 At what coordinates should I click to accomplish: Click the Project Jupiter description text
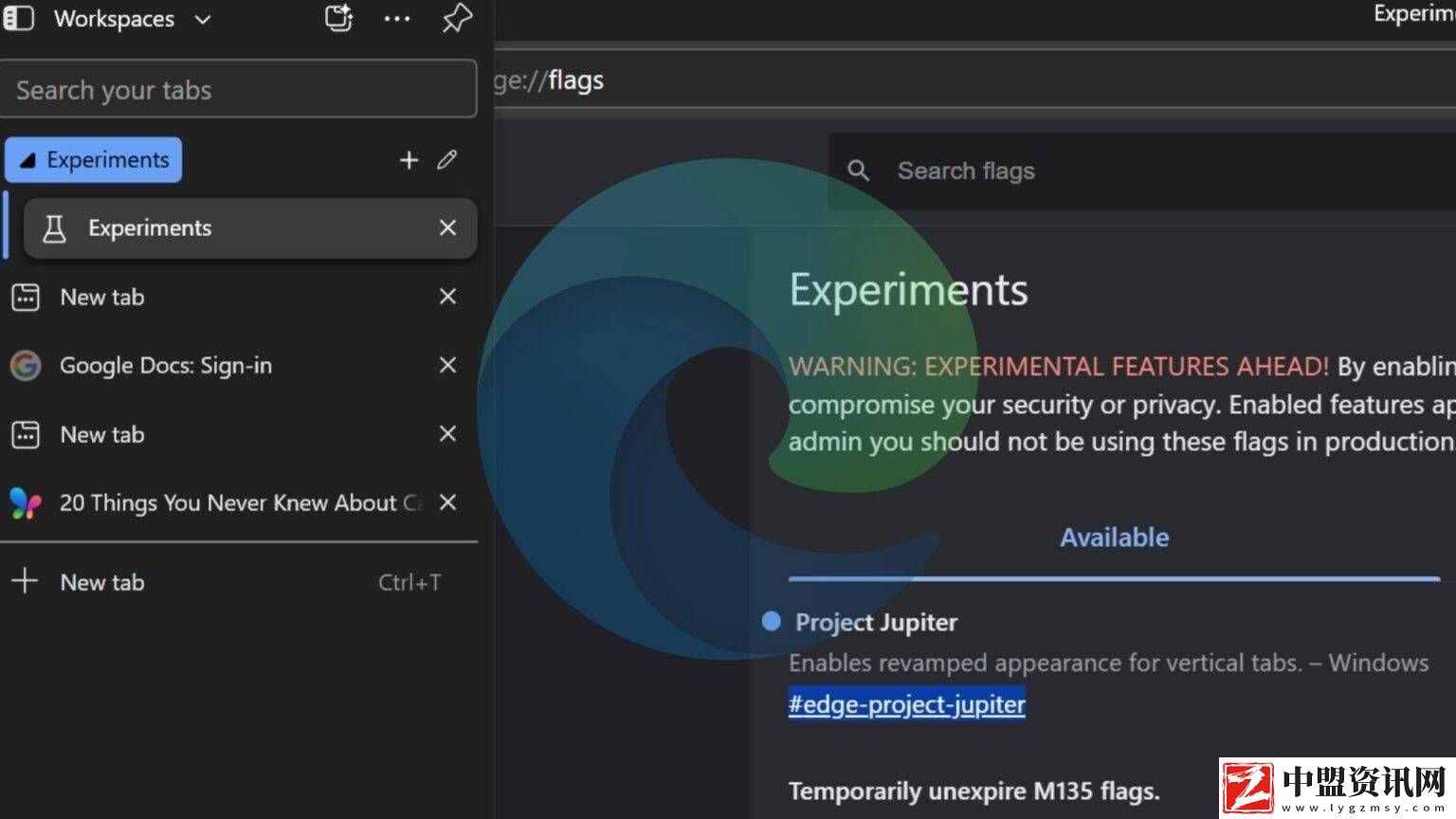pyautogui.click(x=1108, y=663)
